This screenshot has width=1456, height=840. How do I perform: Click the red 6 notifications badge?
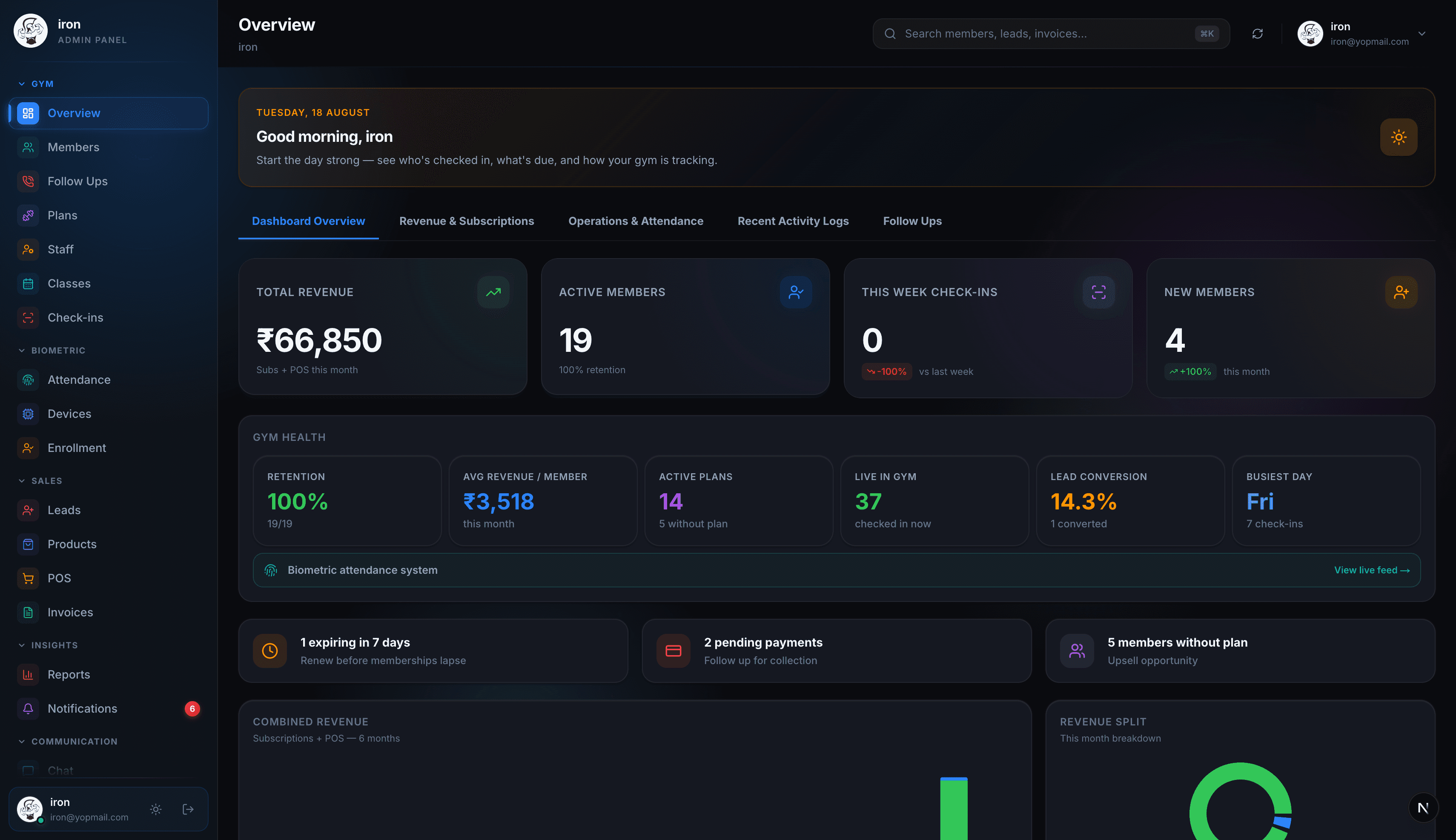[192, 708]
